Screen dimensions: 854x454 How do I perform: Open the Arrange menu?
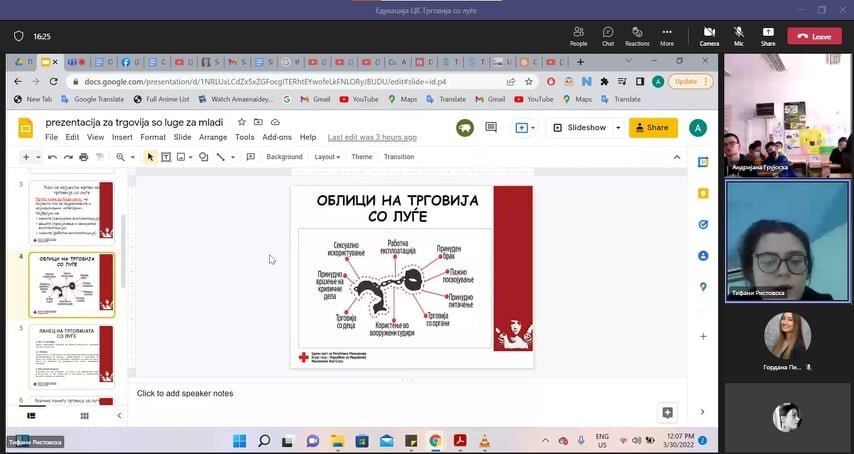click(x=213, y=137)
